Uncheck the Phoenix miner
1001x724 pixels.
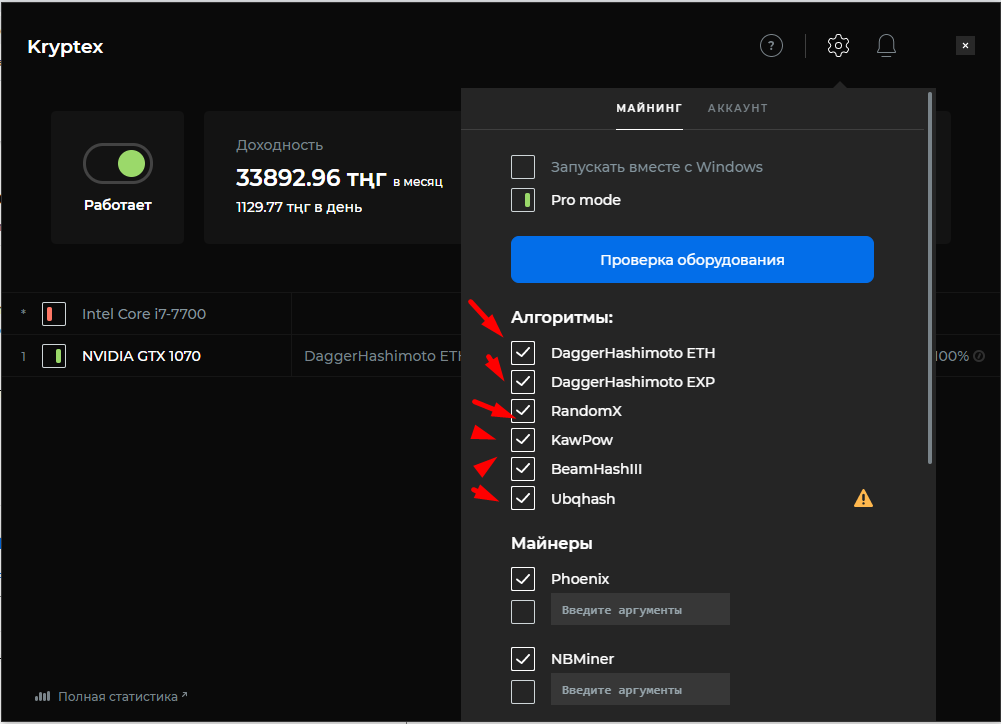point(523,578)
